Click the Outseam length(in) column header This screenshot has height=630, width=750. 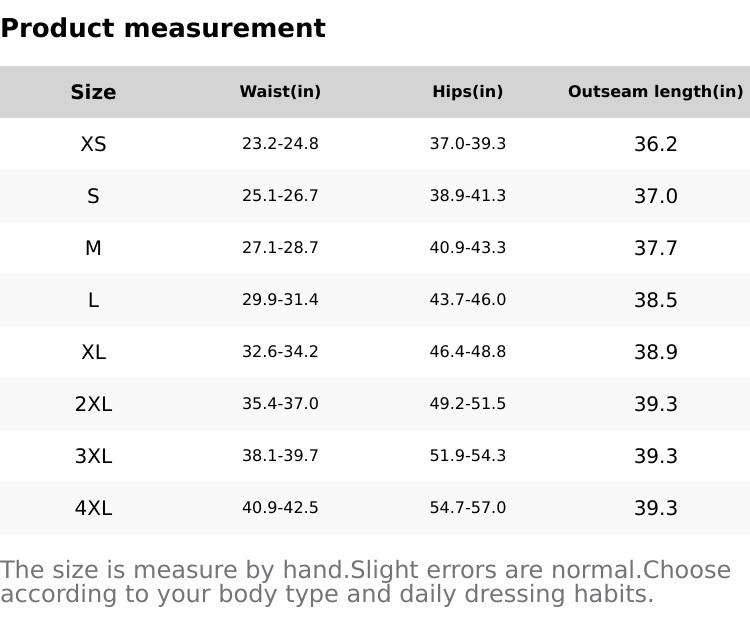click(655, 92)
